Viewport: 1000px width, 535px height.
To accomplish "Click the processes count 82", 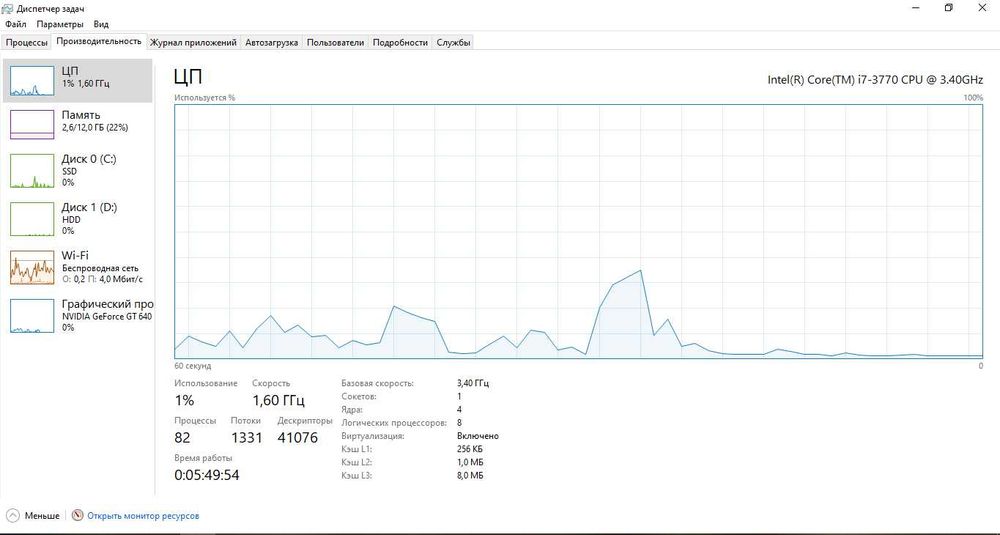I will (182, 437).
